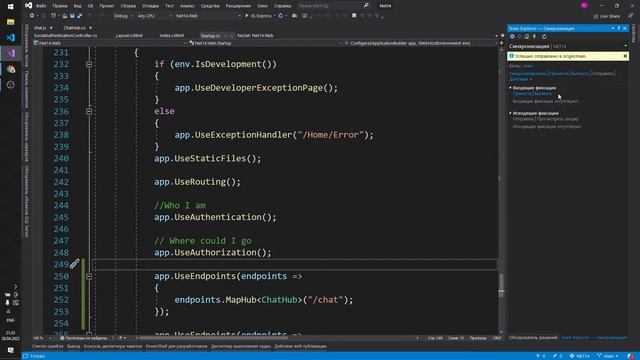Viewport: 640px width, 360px height.
Task: Open PowerShell для разработчиков tab
Action: point(176,347)
